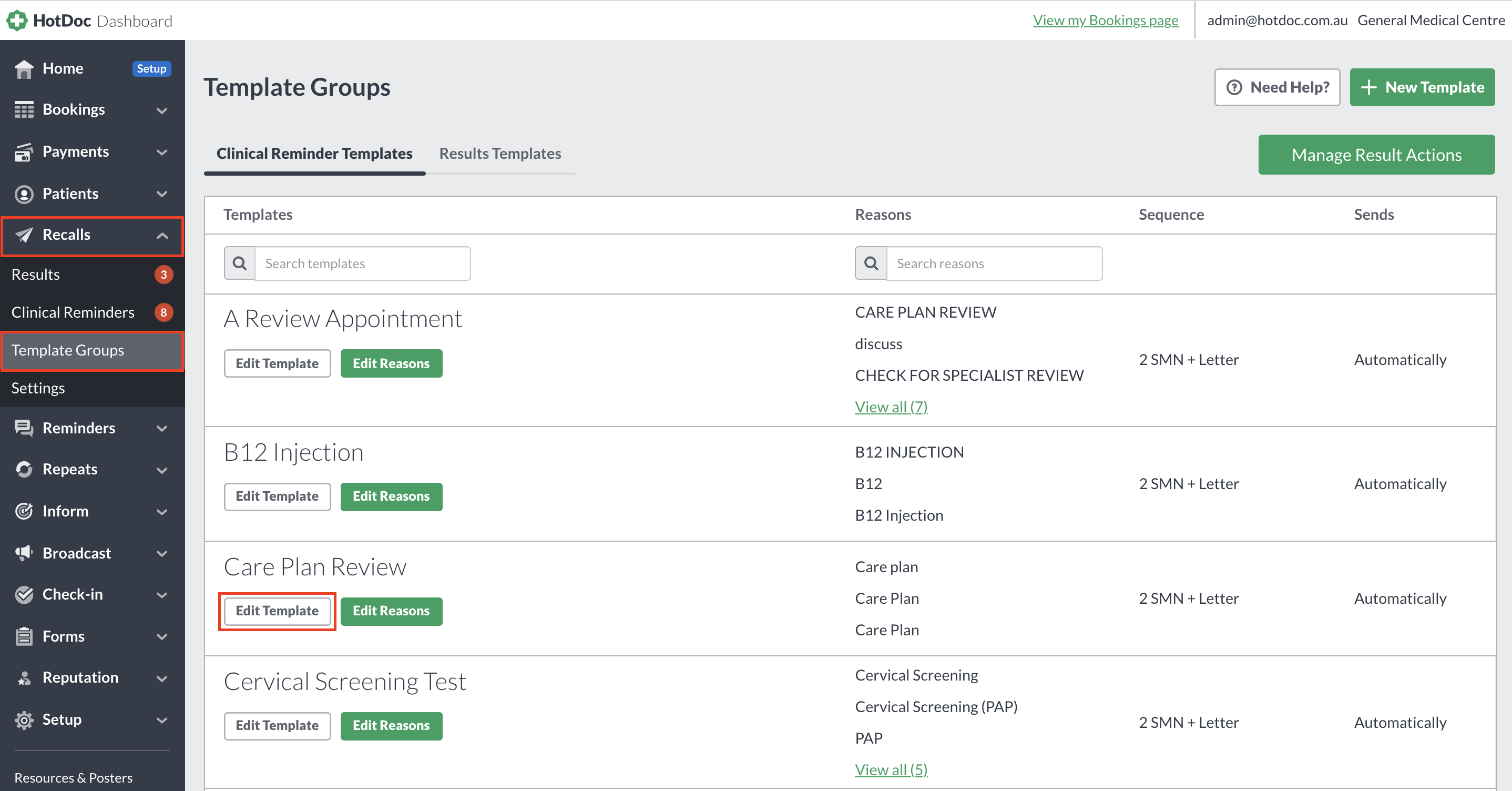Click the Check-in checkmark icon
The image size is (1512, 791).
[x=24, y=595]
